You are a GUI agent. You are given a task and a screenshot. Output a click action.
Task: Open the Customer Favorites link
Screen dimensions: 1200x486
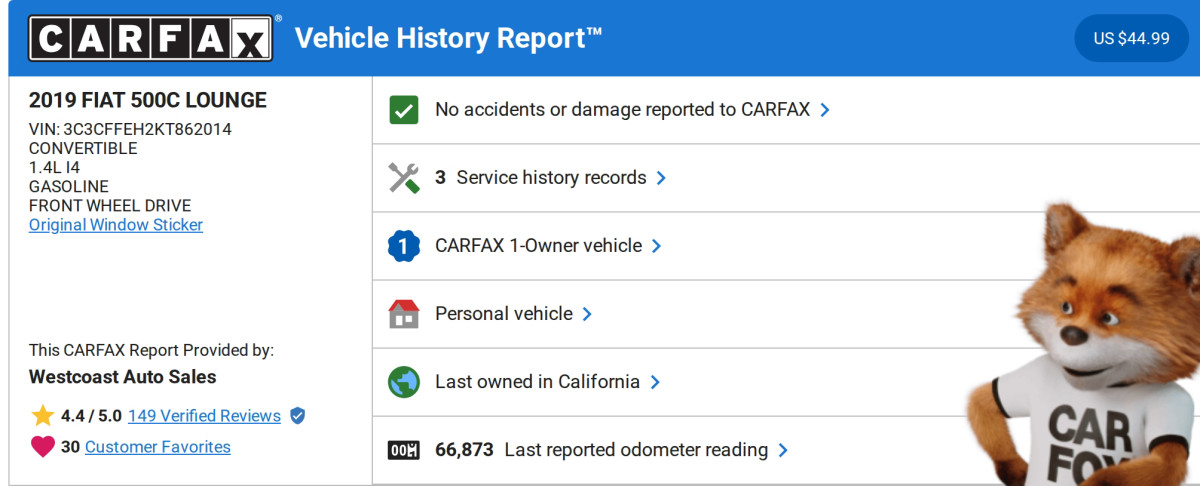(x=158, y=447)
